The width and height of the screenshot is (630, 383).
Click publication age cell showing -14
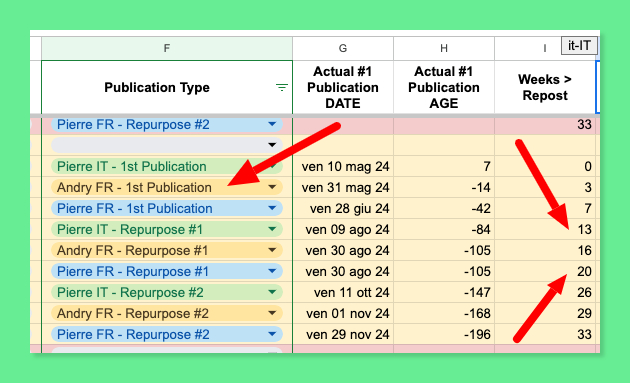[444, 187]
